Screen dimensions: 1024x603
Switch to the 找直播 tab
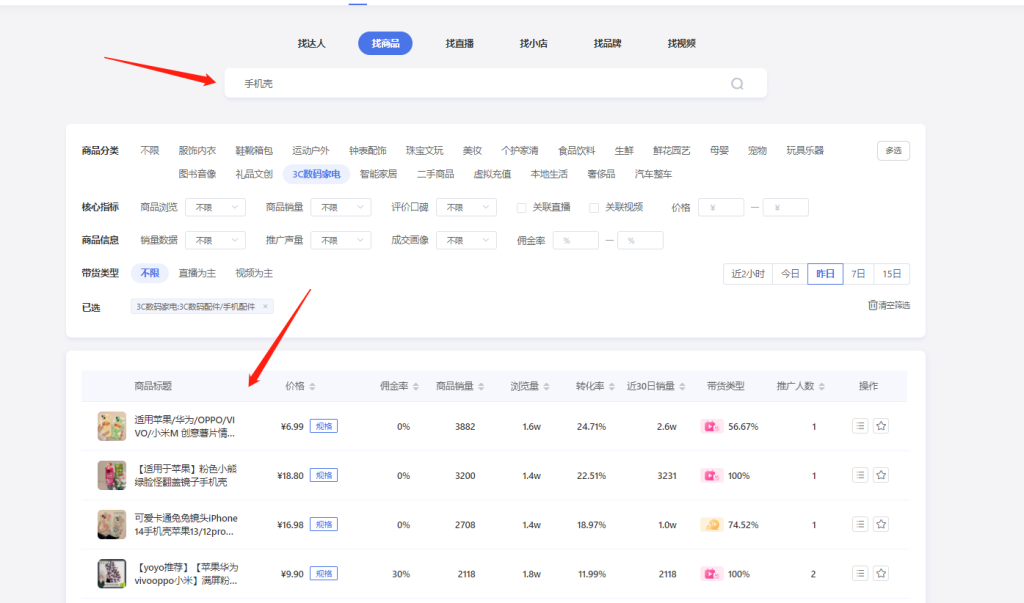(x=460, y=43)
